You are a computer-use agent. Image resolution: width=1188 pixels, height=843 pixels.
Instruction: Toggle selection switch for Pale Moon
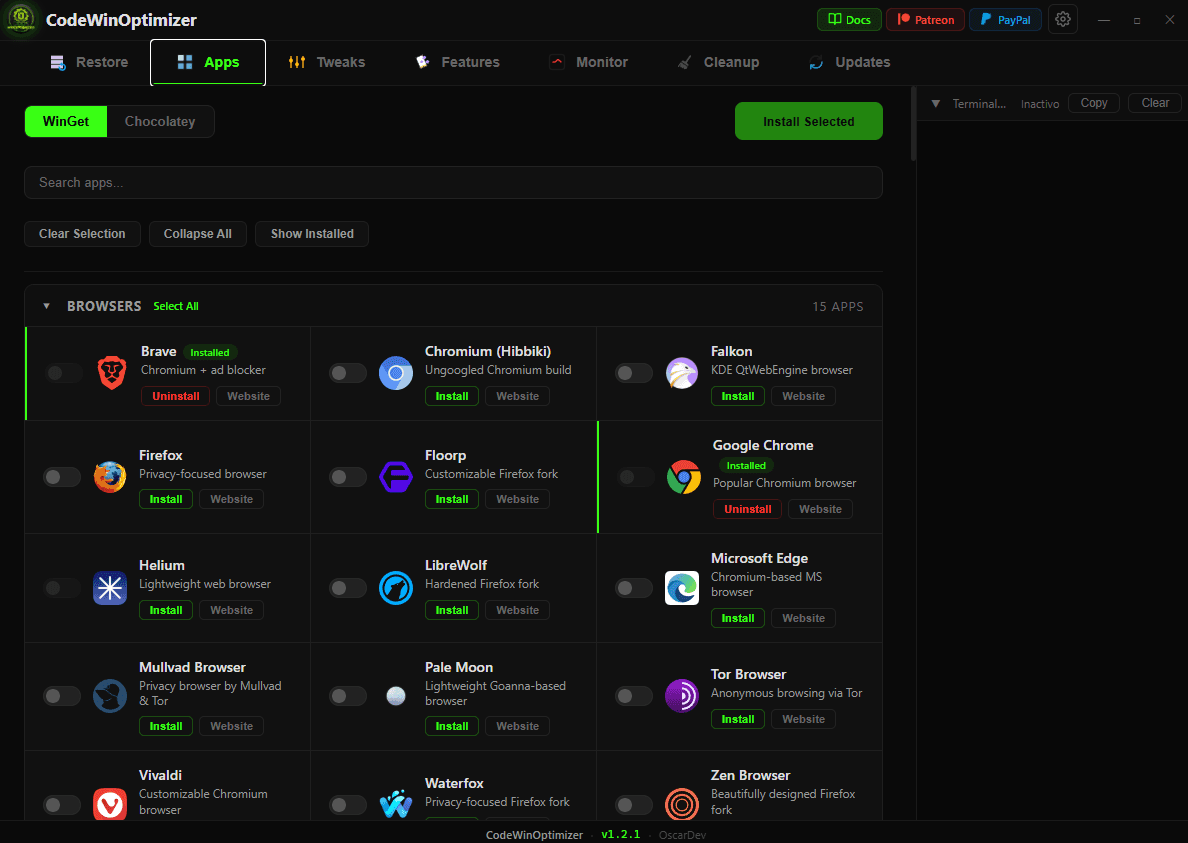pyautogui.click(x=348, y=696)
